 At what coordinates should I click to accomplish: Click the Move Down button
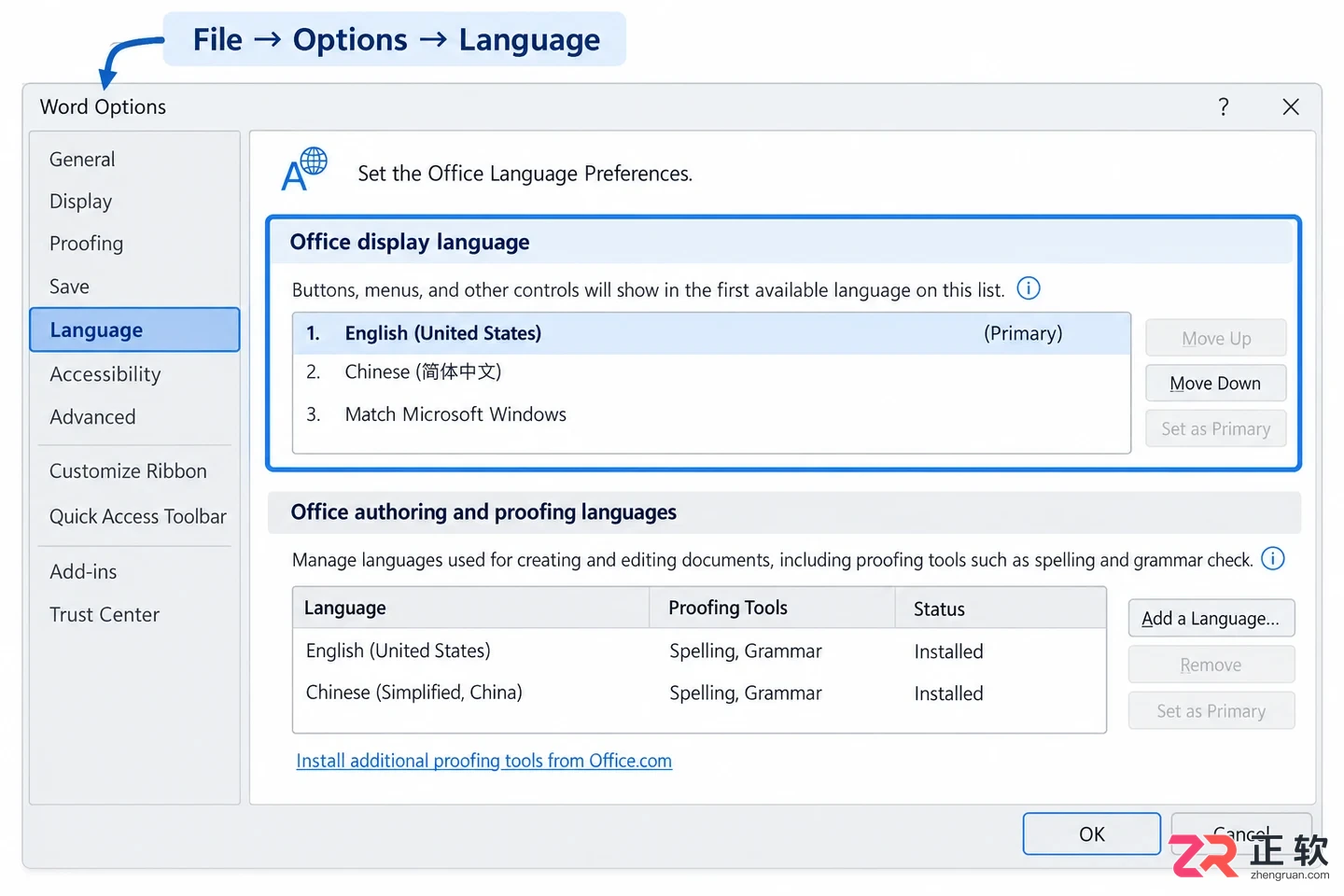pos(1215,384)
